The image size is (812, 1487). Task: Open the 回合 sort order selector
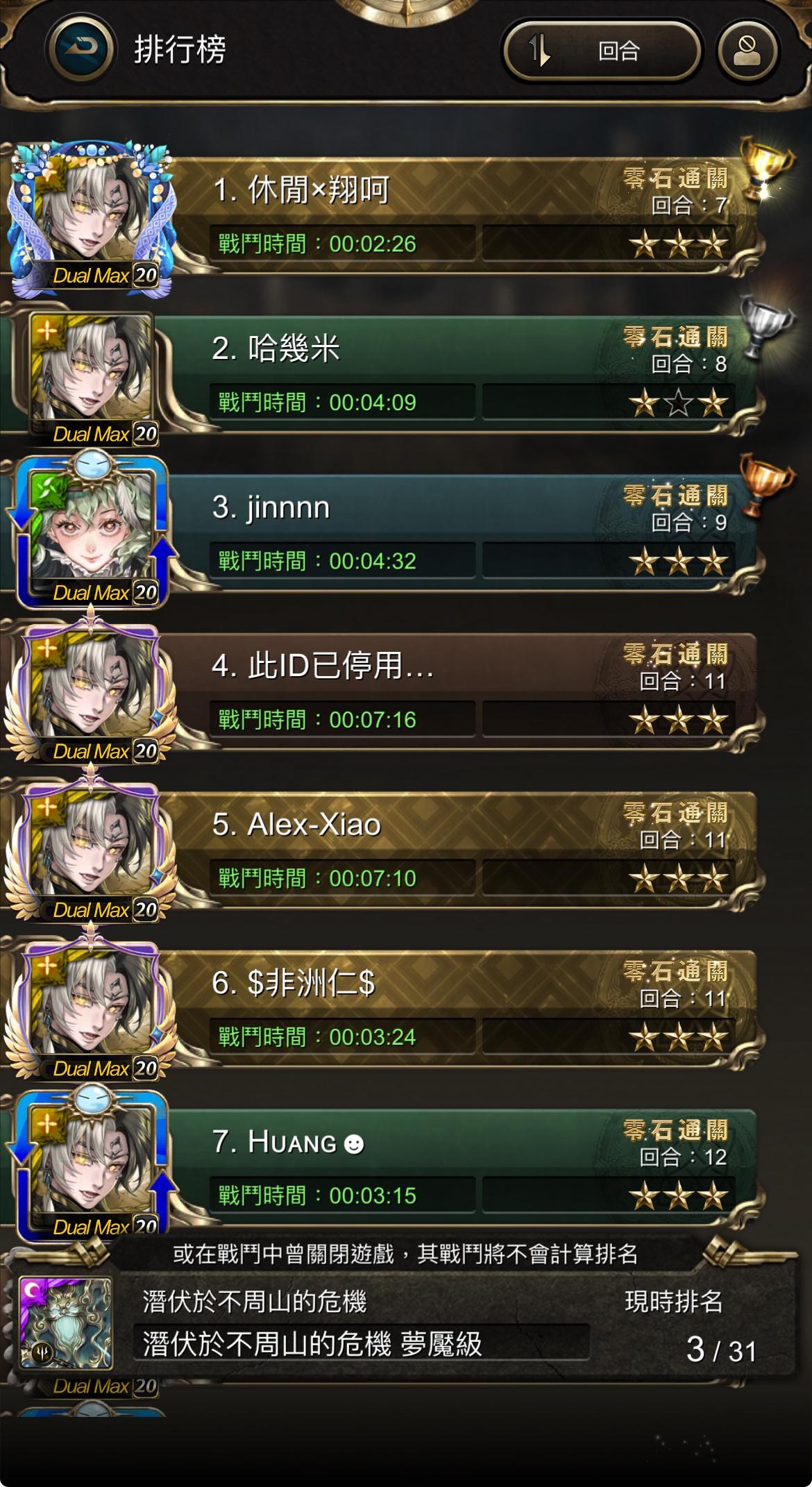click(x=602, y=50)
